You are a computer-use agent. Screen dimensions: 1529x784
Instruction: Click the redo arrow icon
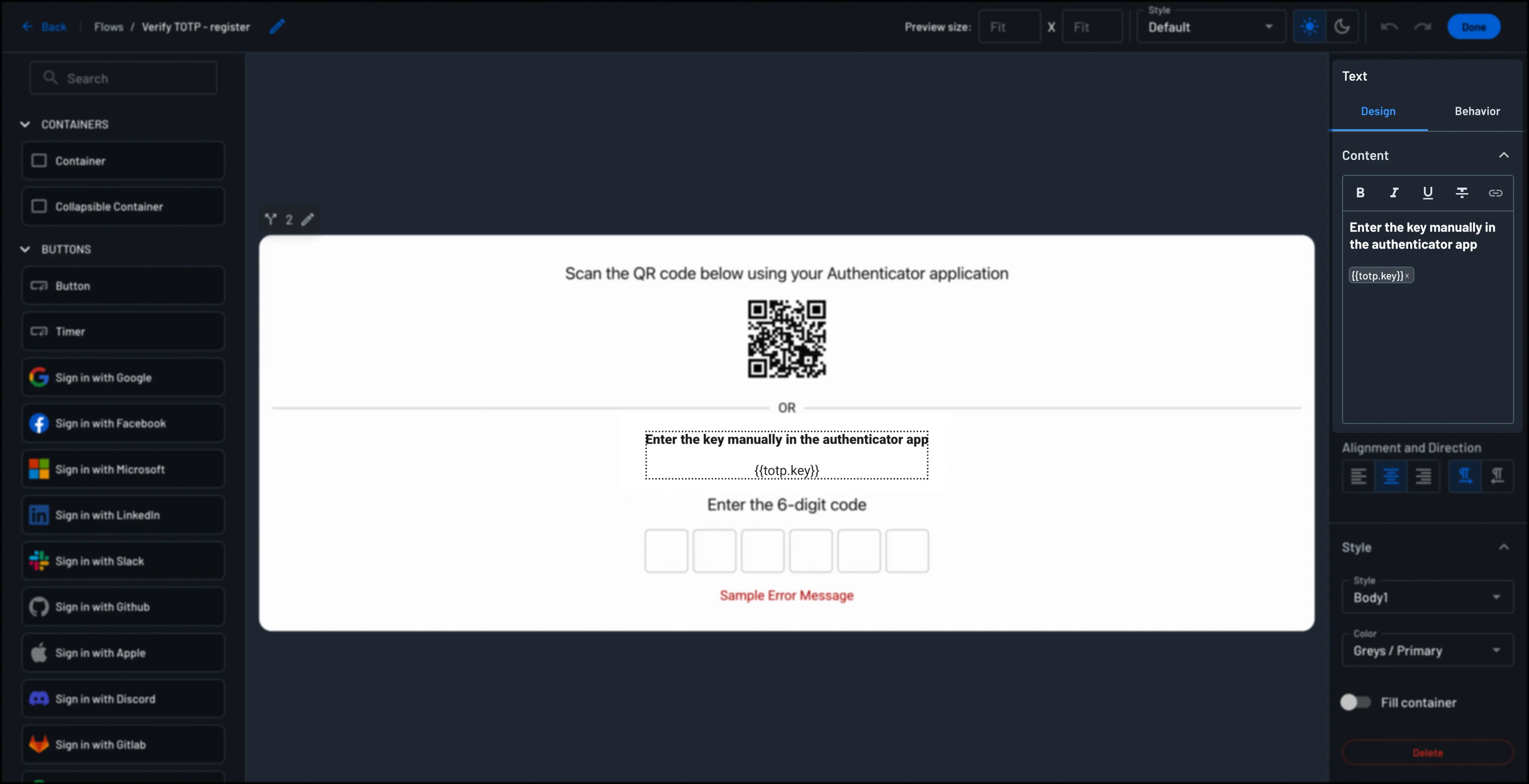click(x=1423, y=27)
